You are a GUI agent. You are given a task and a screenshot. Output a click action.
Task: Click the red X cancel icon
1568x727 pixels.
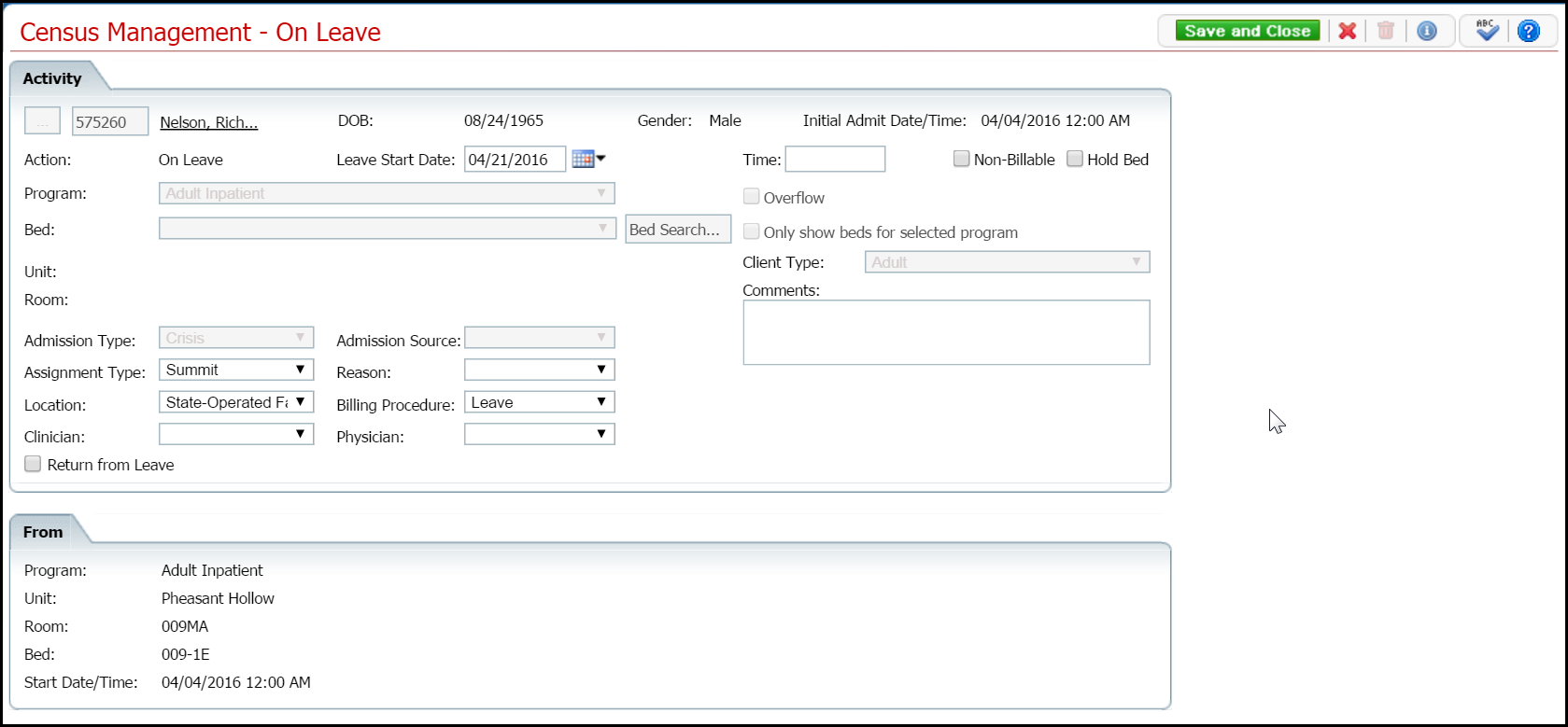[x=1347, y=31]
